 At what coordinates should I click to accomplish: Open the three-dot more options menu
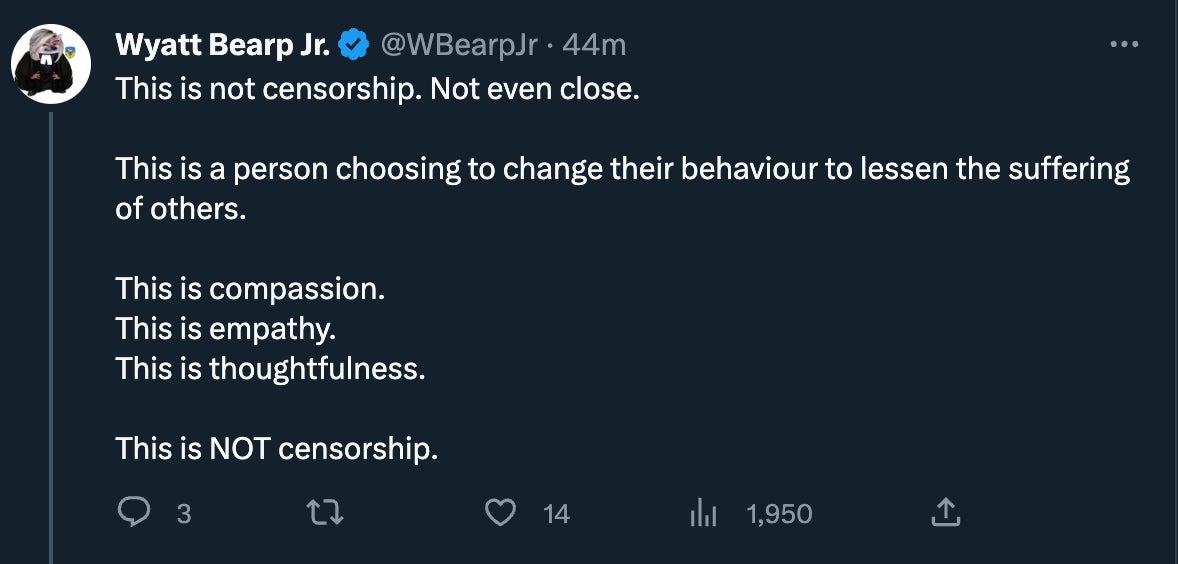(x=1124, y=45)
